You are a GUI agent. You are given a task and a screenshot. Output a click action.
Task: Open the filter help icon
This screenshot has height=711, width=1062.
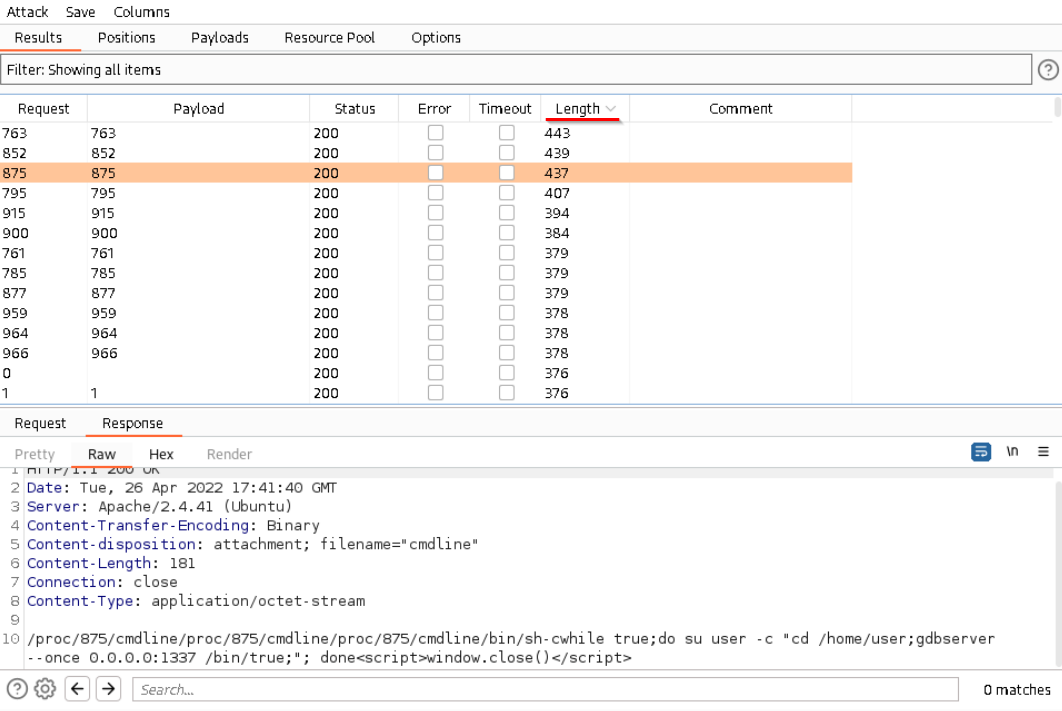(x=1048, y=70)
